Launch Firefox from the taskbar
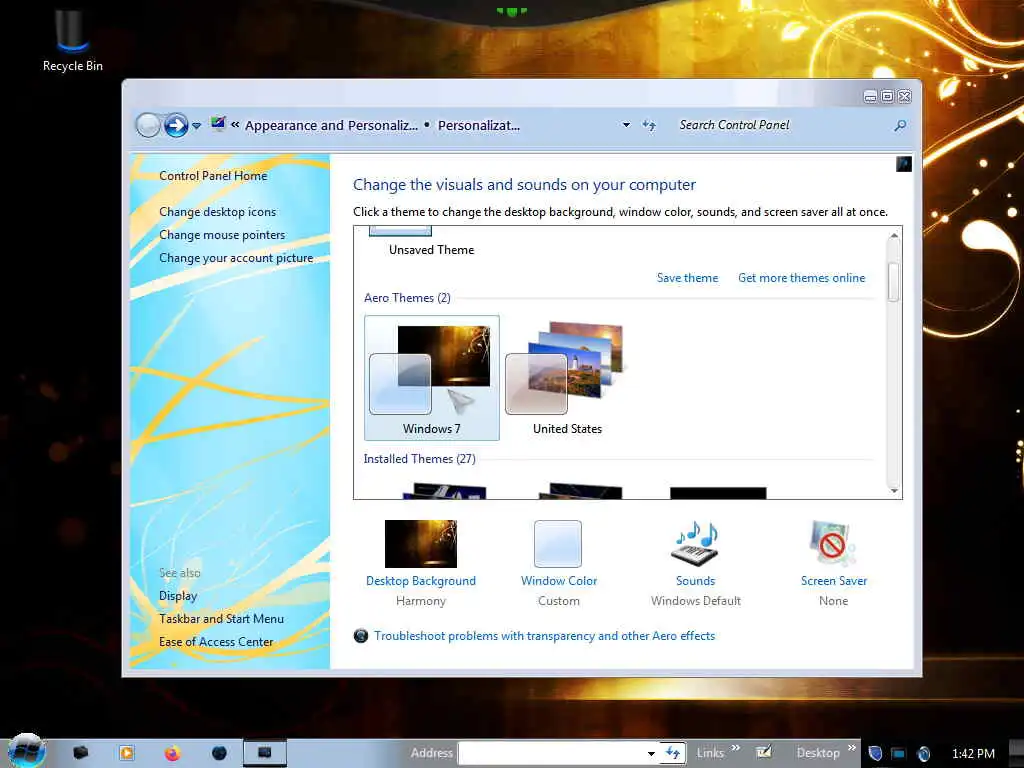Screen dimensions: 1024x768 tap(172, 753)
